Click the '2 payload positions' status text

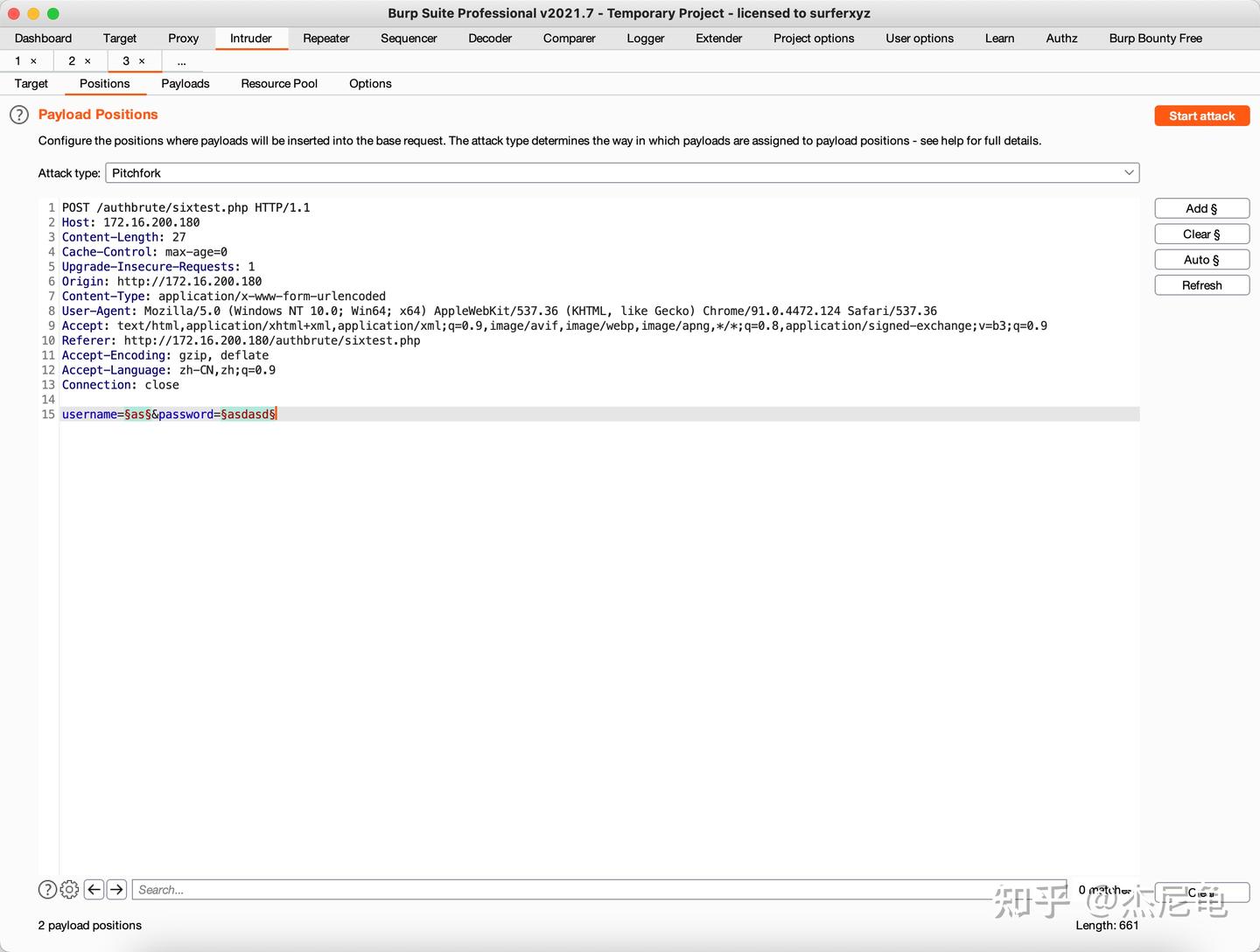pyautogui.click(x=90, y=926)
